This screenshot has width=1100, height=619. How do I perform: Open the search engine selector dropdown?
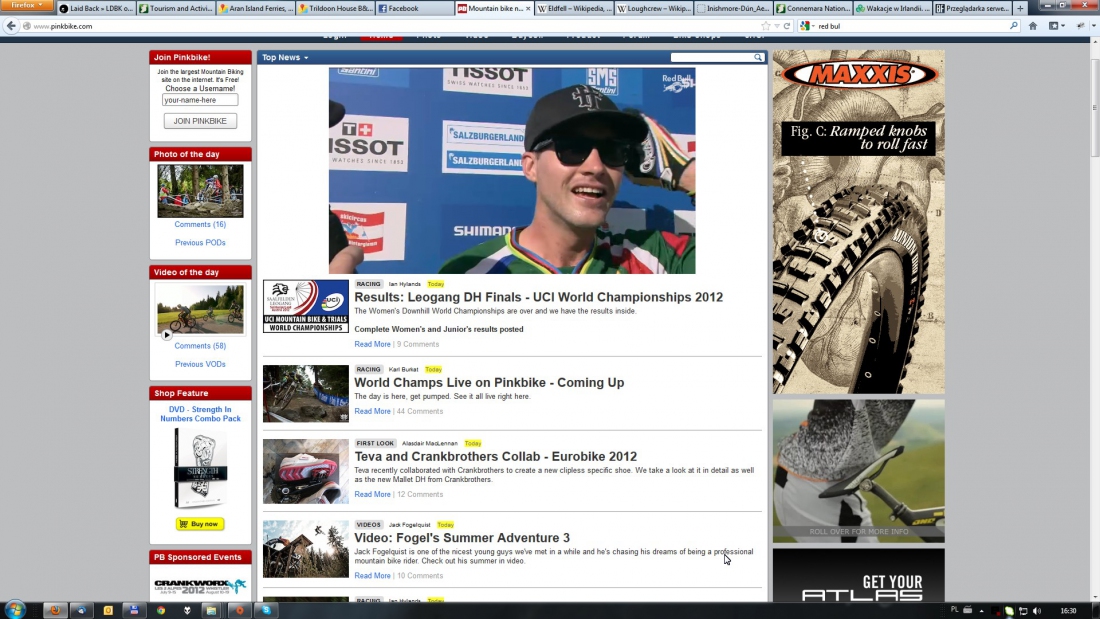807,26
